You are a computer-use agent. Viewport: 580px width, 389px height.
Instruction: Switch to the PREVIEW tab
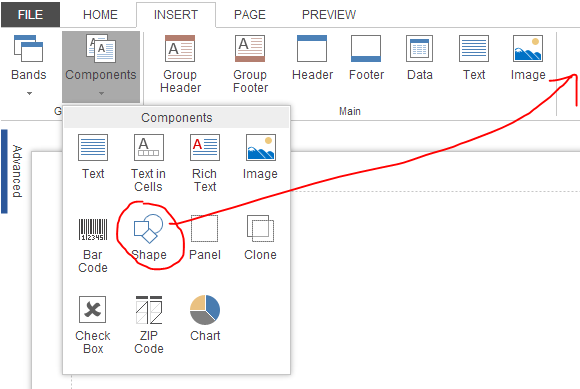point(329,14)
